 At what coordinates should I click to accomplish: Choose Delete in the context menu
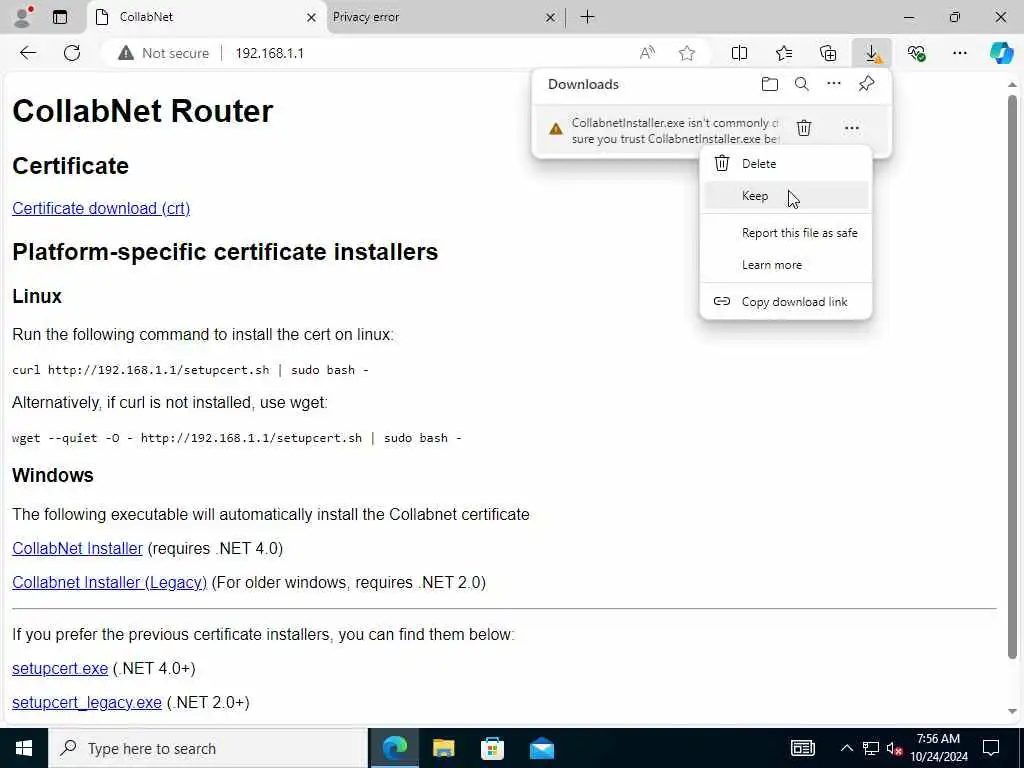[x=786, y=163]
